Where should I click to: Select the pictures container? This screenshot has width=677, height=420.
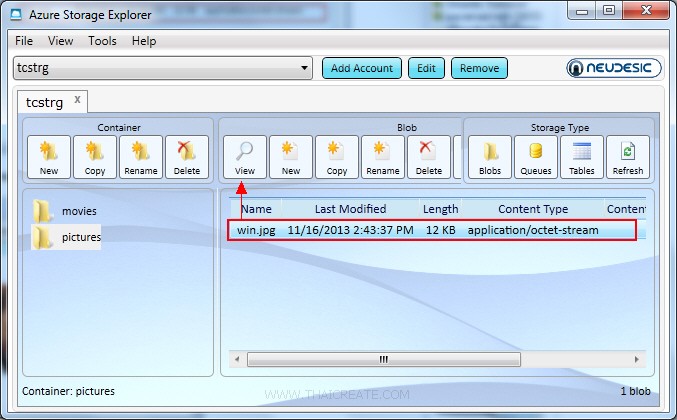point(66,237)
